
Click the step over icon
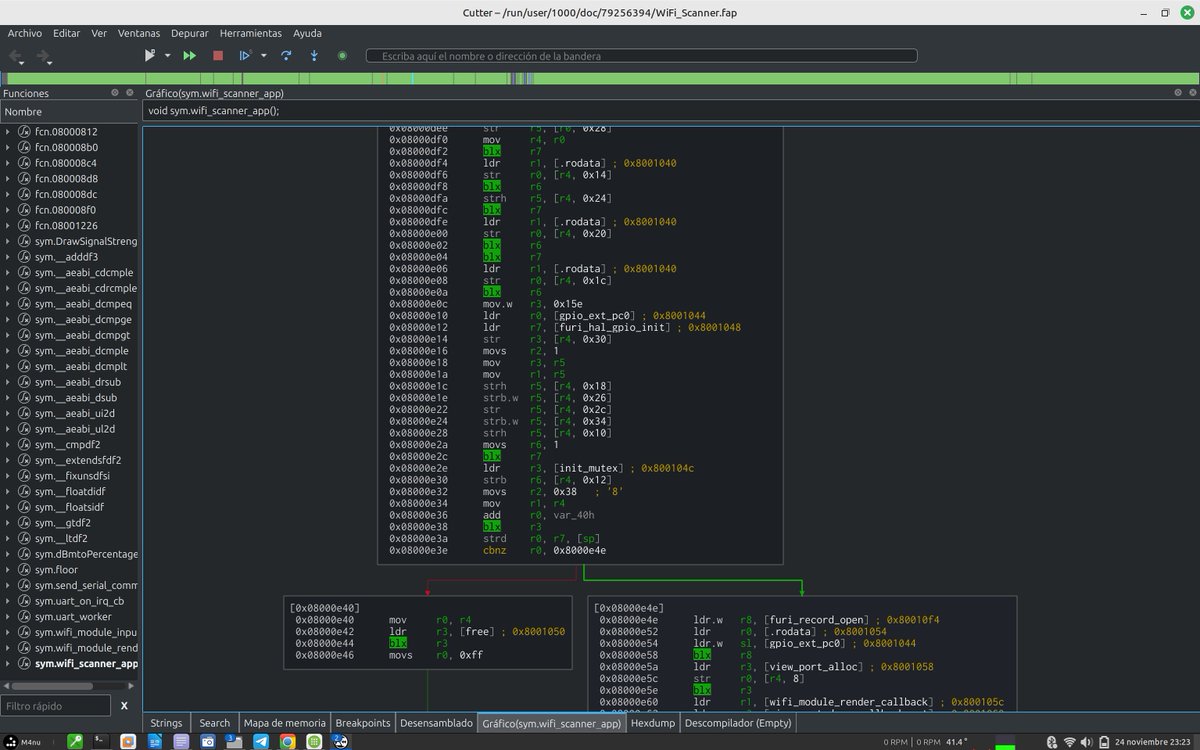coord(286,56)
